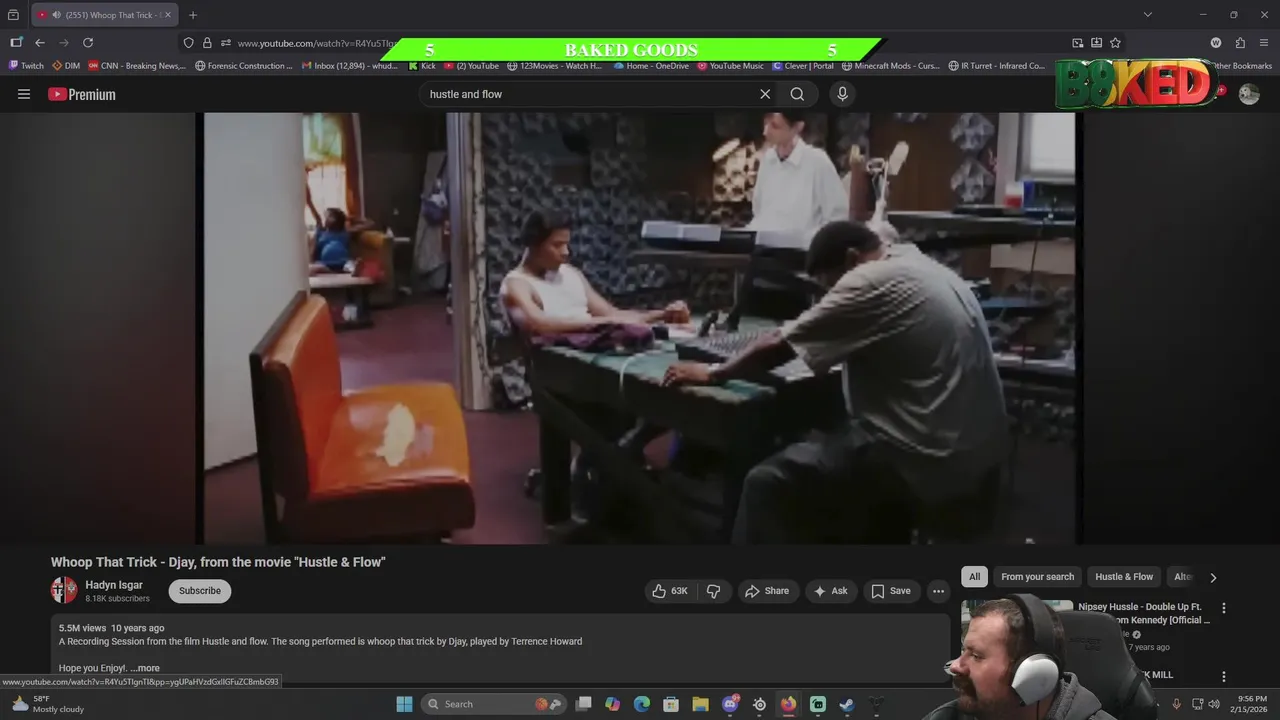The width and height of the screenshot is (1280, 720).
Task: Open Home - OneDrive bookmark
Action: click(x=651, y=66)
